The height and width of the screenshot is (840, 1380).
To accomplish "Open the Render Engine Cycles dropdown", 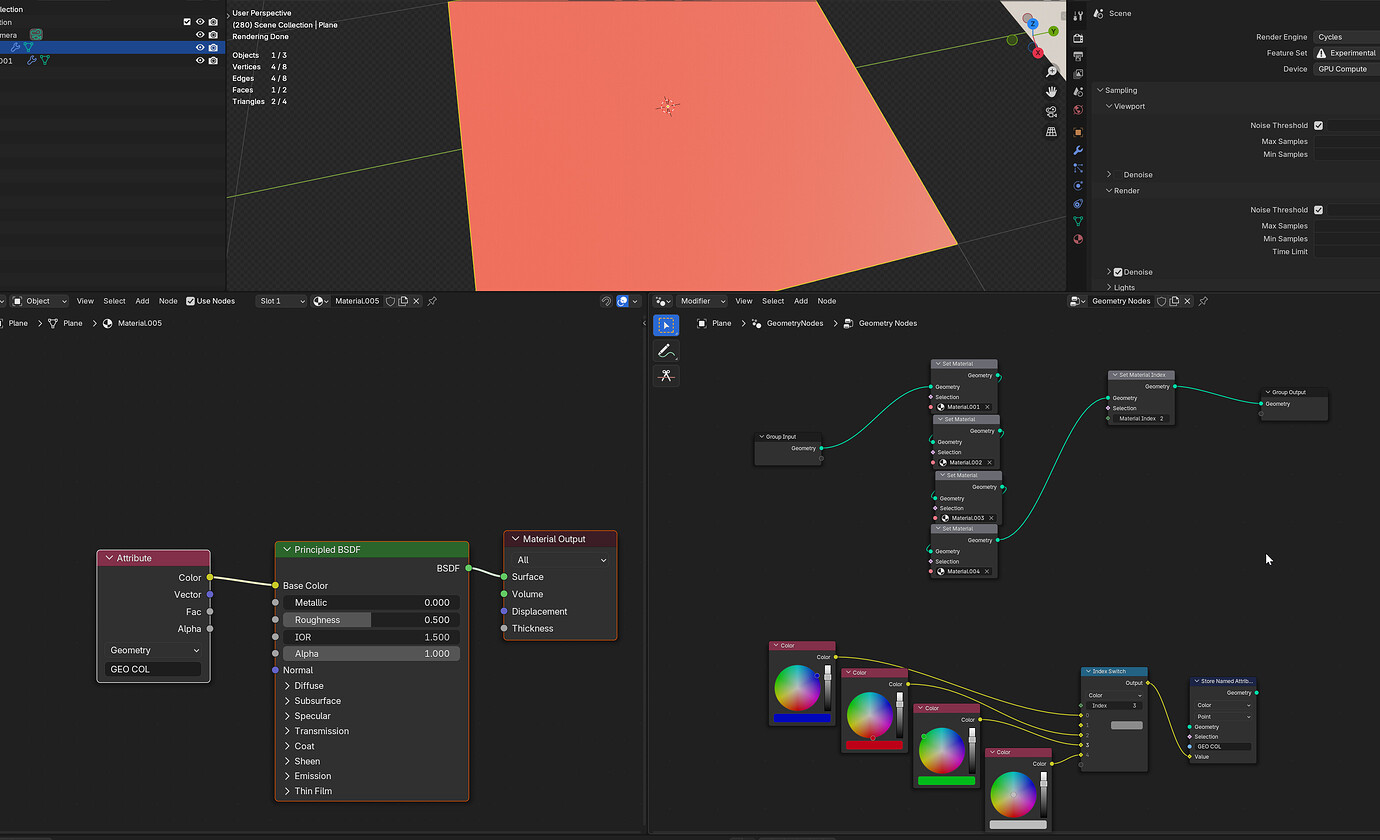I will pos(1346,37).
